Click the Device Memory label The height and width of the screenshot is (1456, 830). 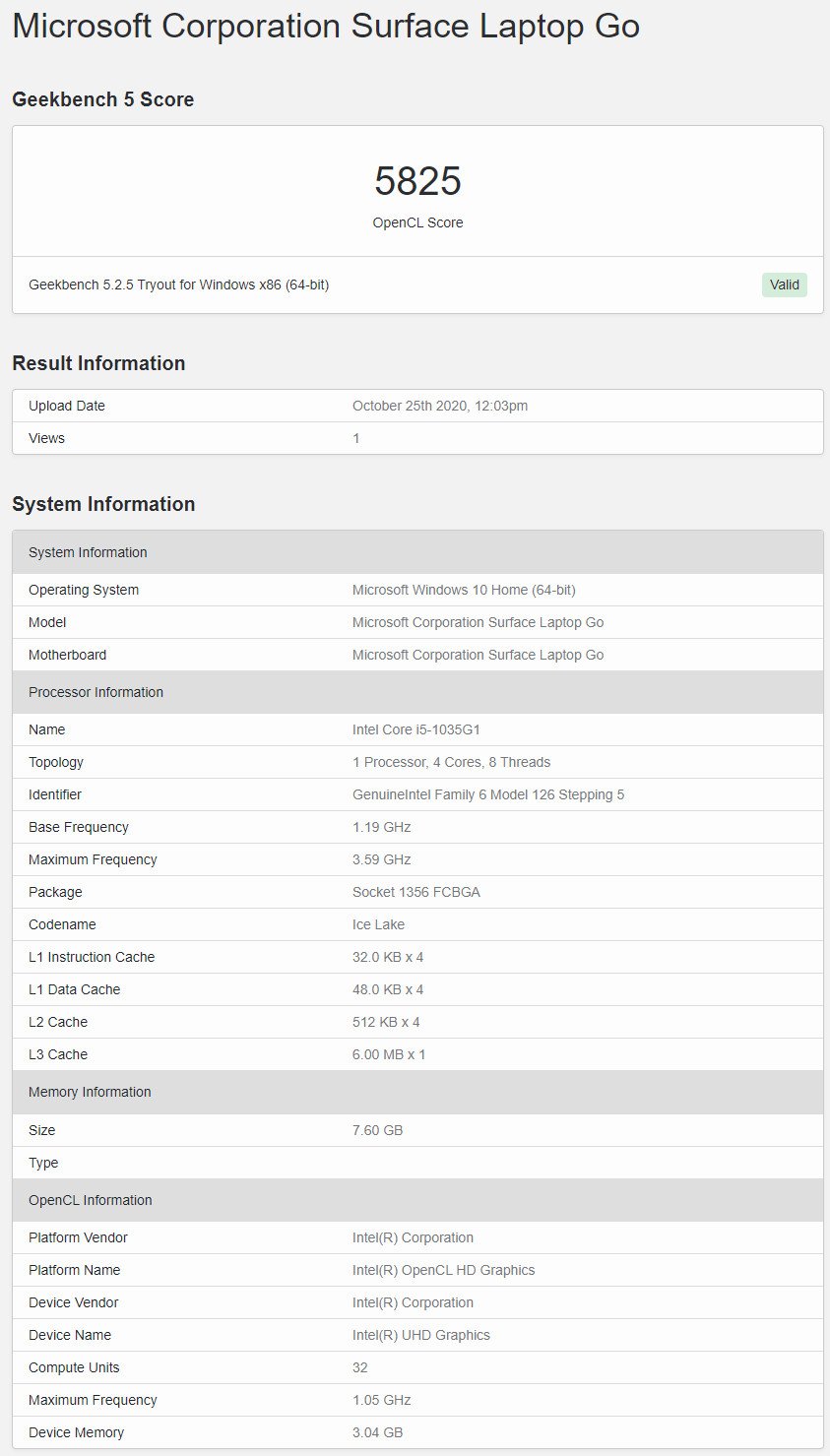coord(76,1432)
